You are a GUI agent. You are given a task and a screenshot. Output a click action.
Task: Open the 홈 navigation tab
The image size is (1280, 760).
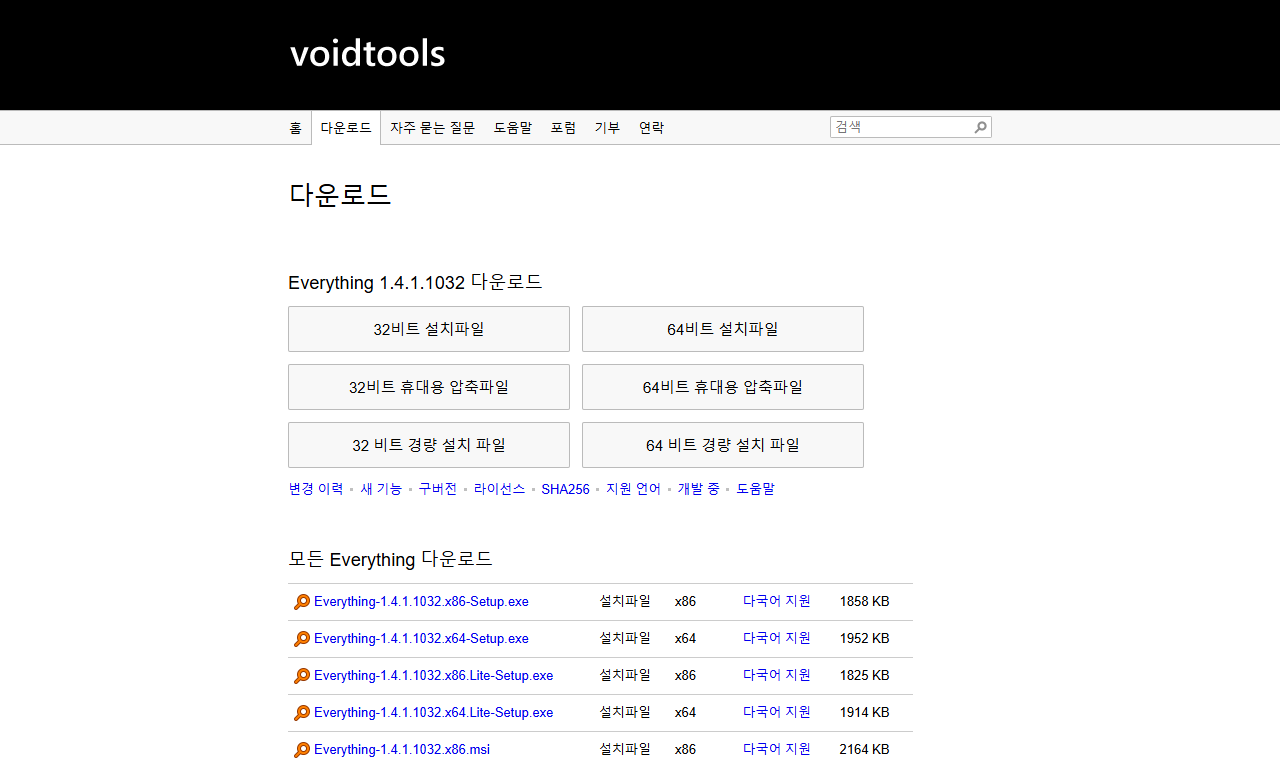click(x=295, y=128)
